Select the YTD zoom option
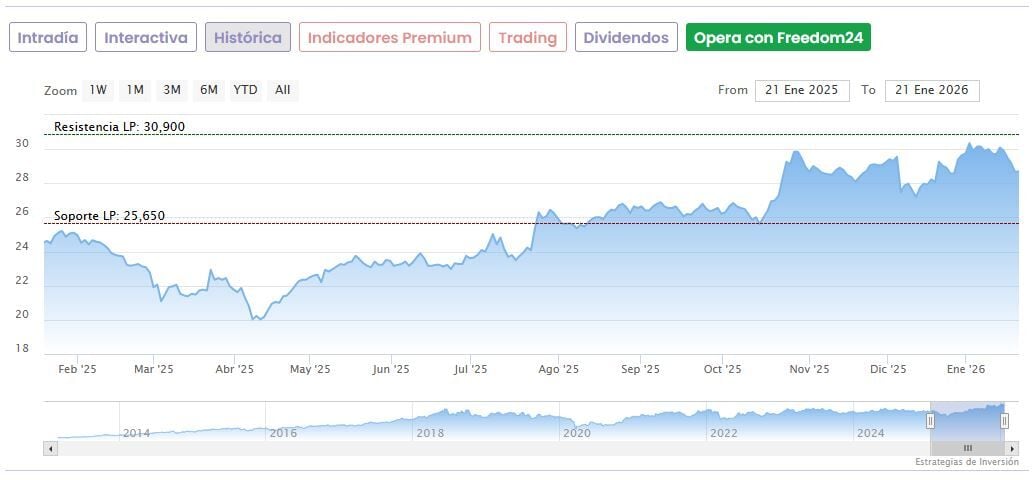1036x480 pixels. (x=245, y=90)
